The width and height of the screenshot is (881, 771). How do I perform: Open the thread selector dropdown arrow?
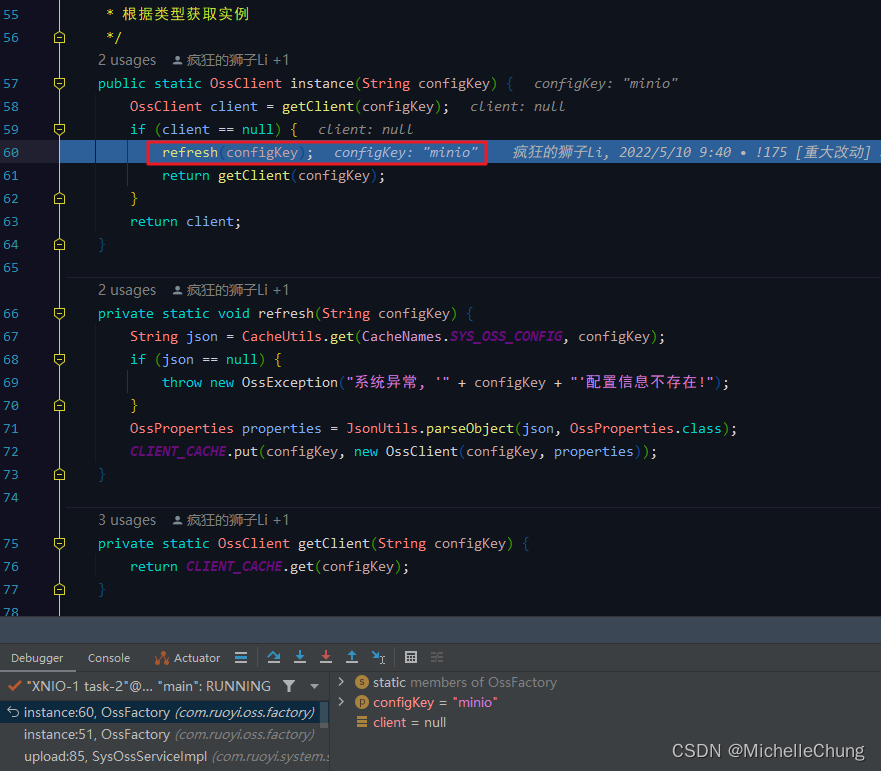[x=312, y=686]
